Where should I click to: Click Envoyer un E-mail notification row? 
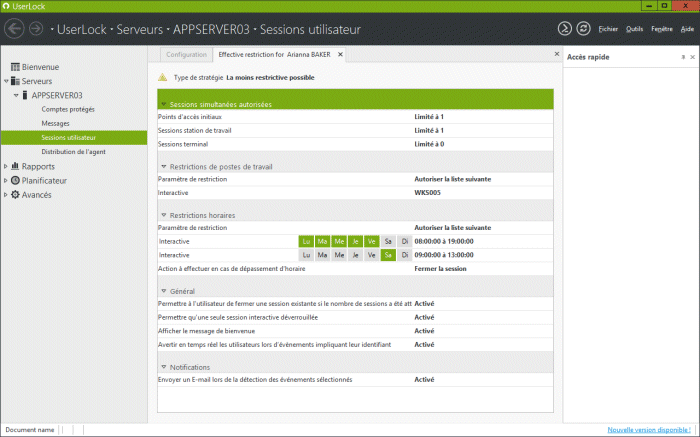(355, 379)
